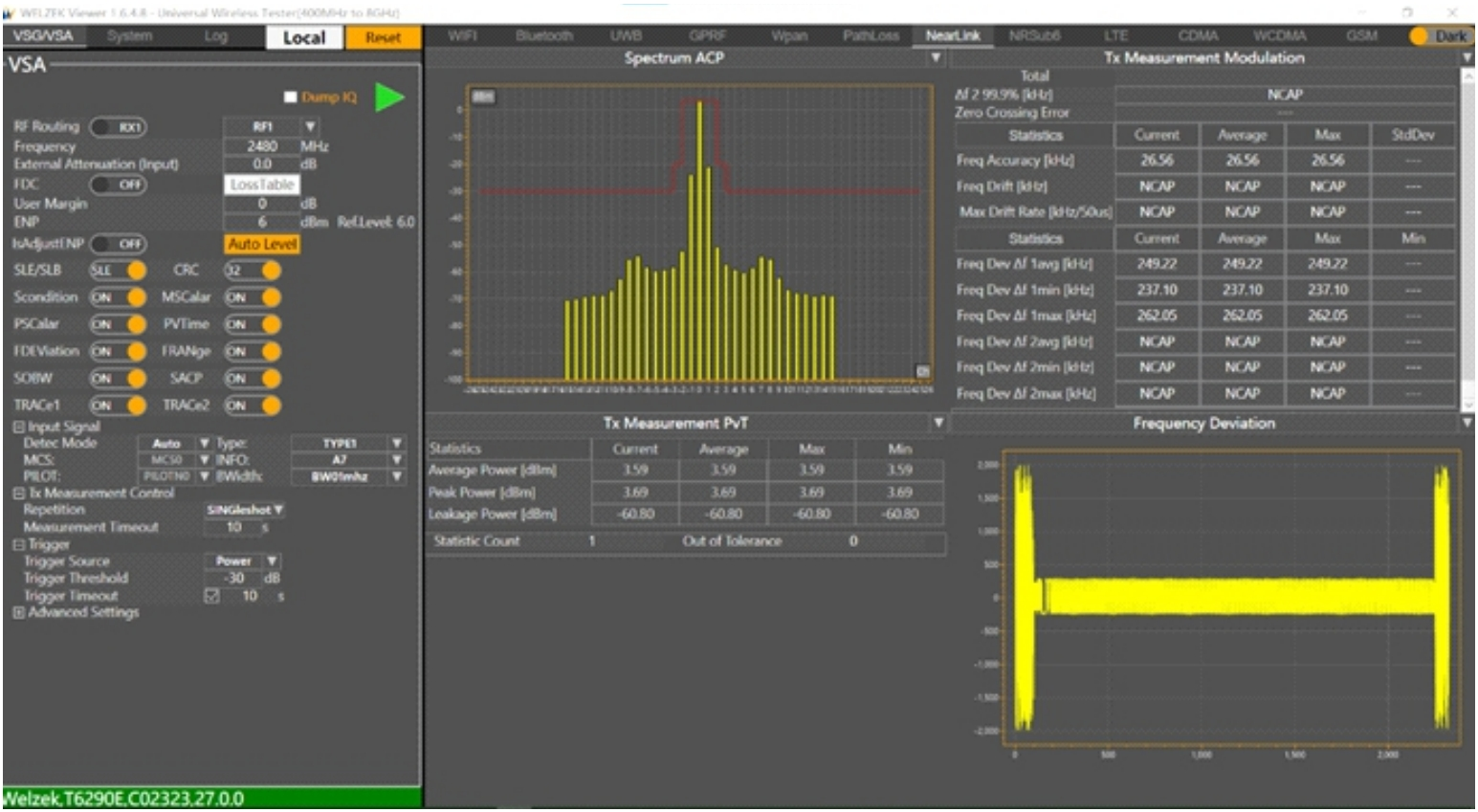Enable the Dump IQ checkbox
1478x812 pixels.
[291, 98]
